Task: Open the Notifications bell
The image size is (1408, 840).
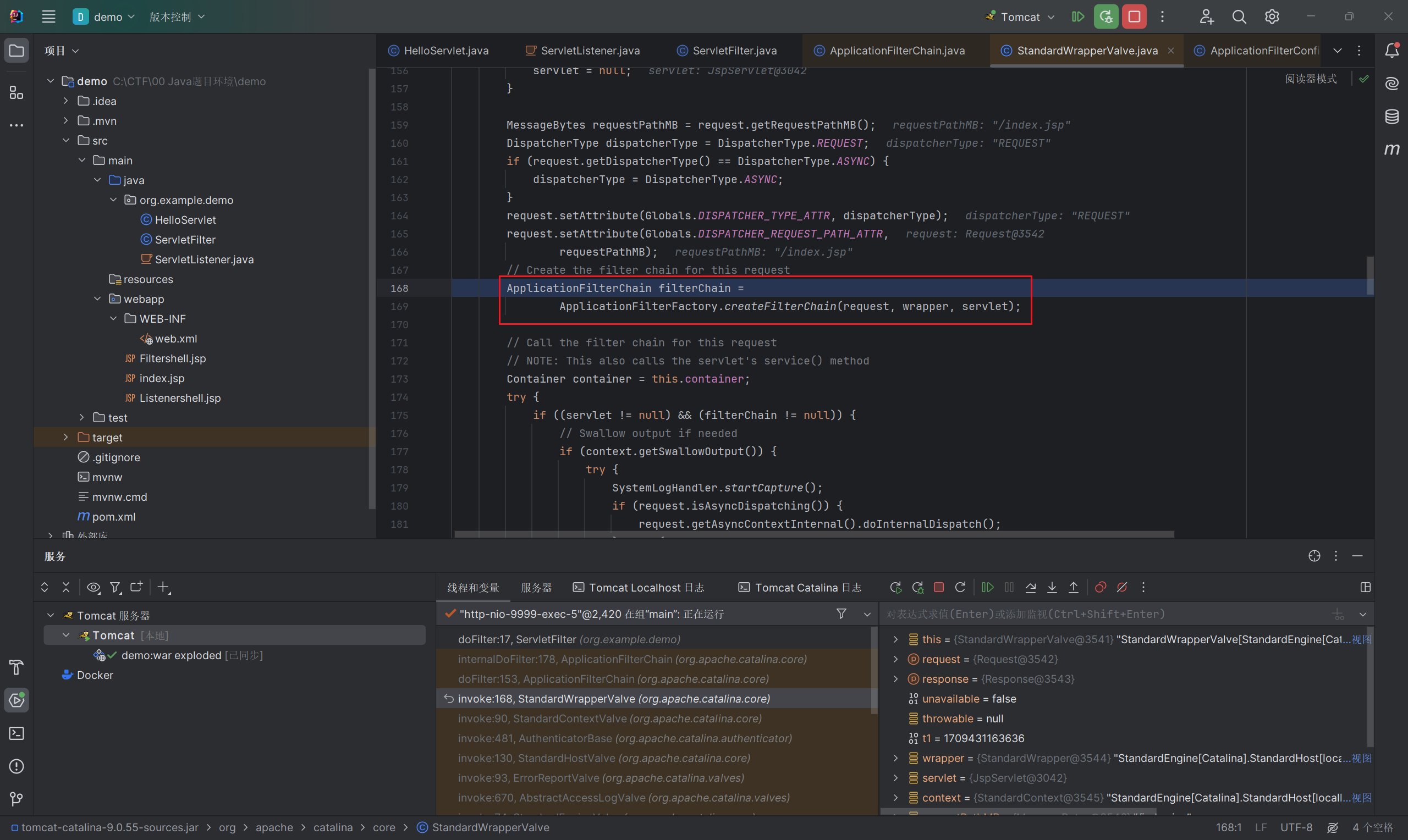Action: (1391, 51)
